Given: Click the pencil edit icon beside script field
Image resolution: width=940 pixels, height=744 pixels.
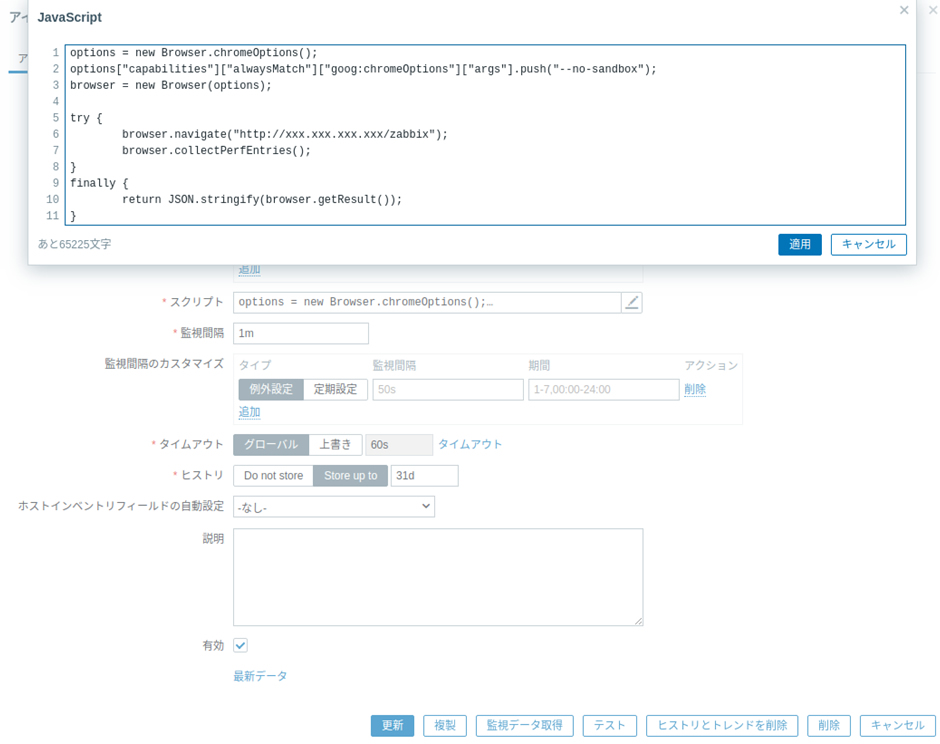Looking at the screenshot, I should [631, 302].
